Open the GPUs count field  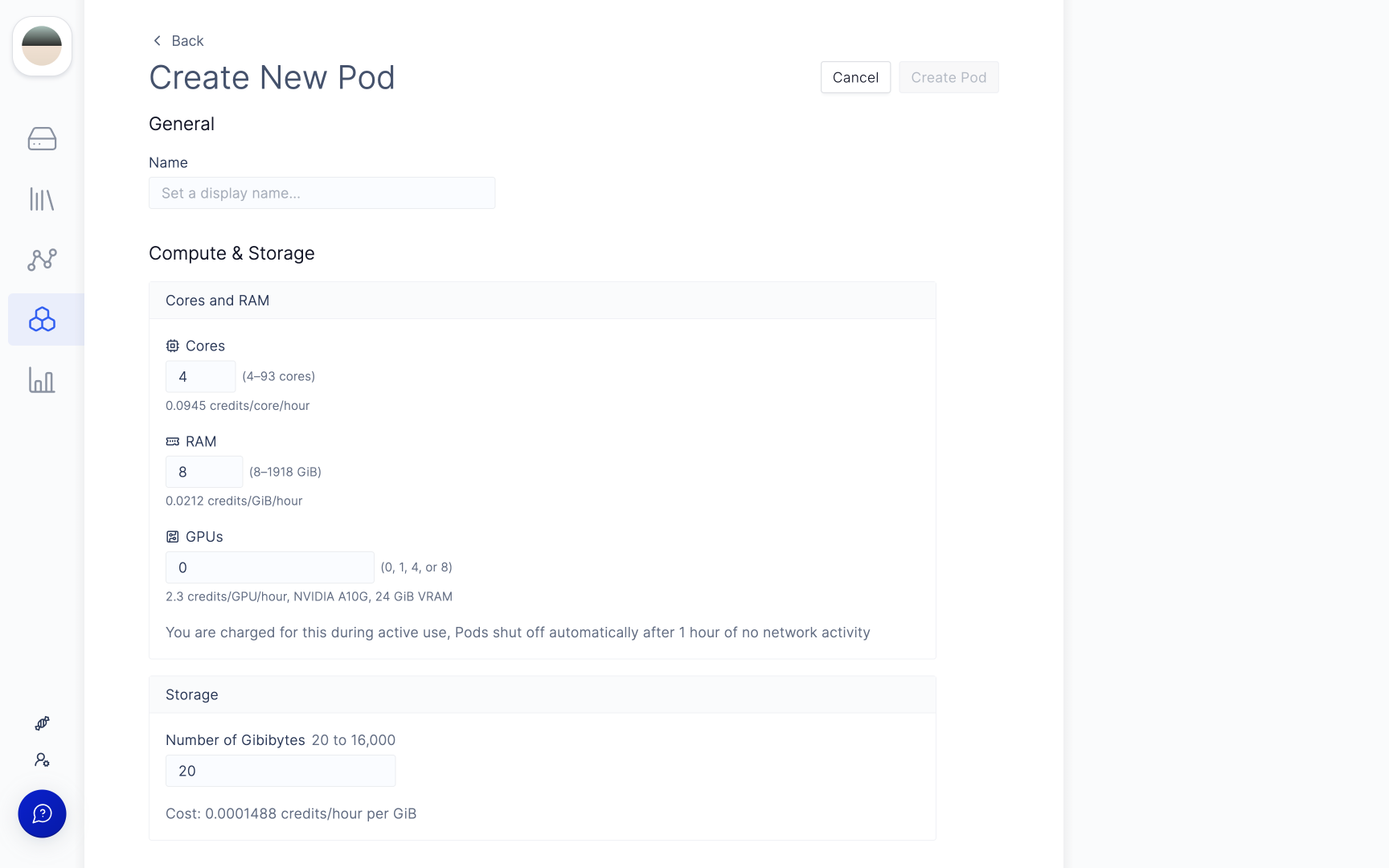pyautogui.click(x=270, y=567)
